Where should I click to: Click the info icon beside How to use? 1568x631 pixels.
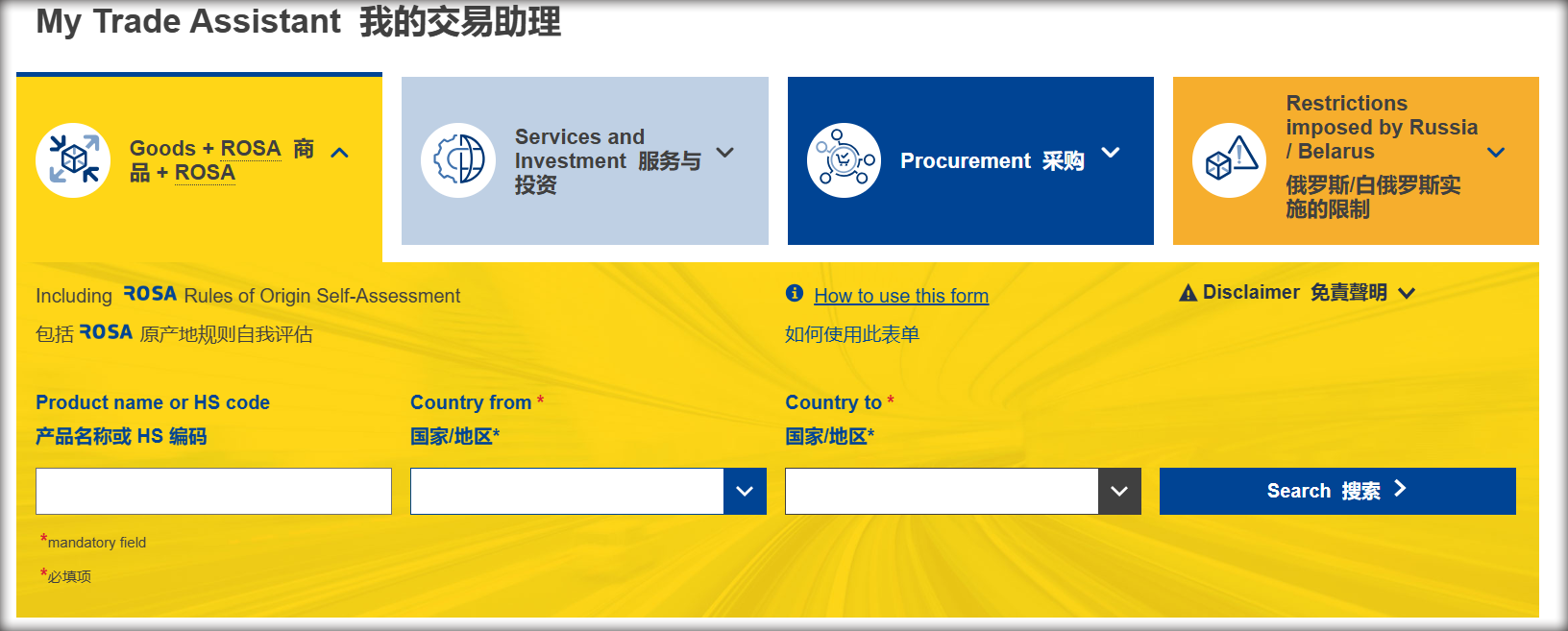pyautogui.click(x=794, y=293)
